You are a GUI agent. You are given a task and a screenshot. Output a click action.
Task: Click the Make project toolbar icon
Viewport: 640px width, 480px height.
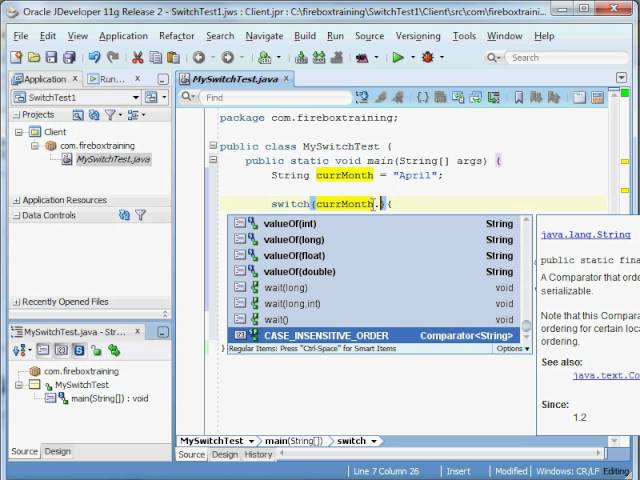[x=301, y=58]
